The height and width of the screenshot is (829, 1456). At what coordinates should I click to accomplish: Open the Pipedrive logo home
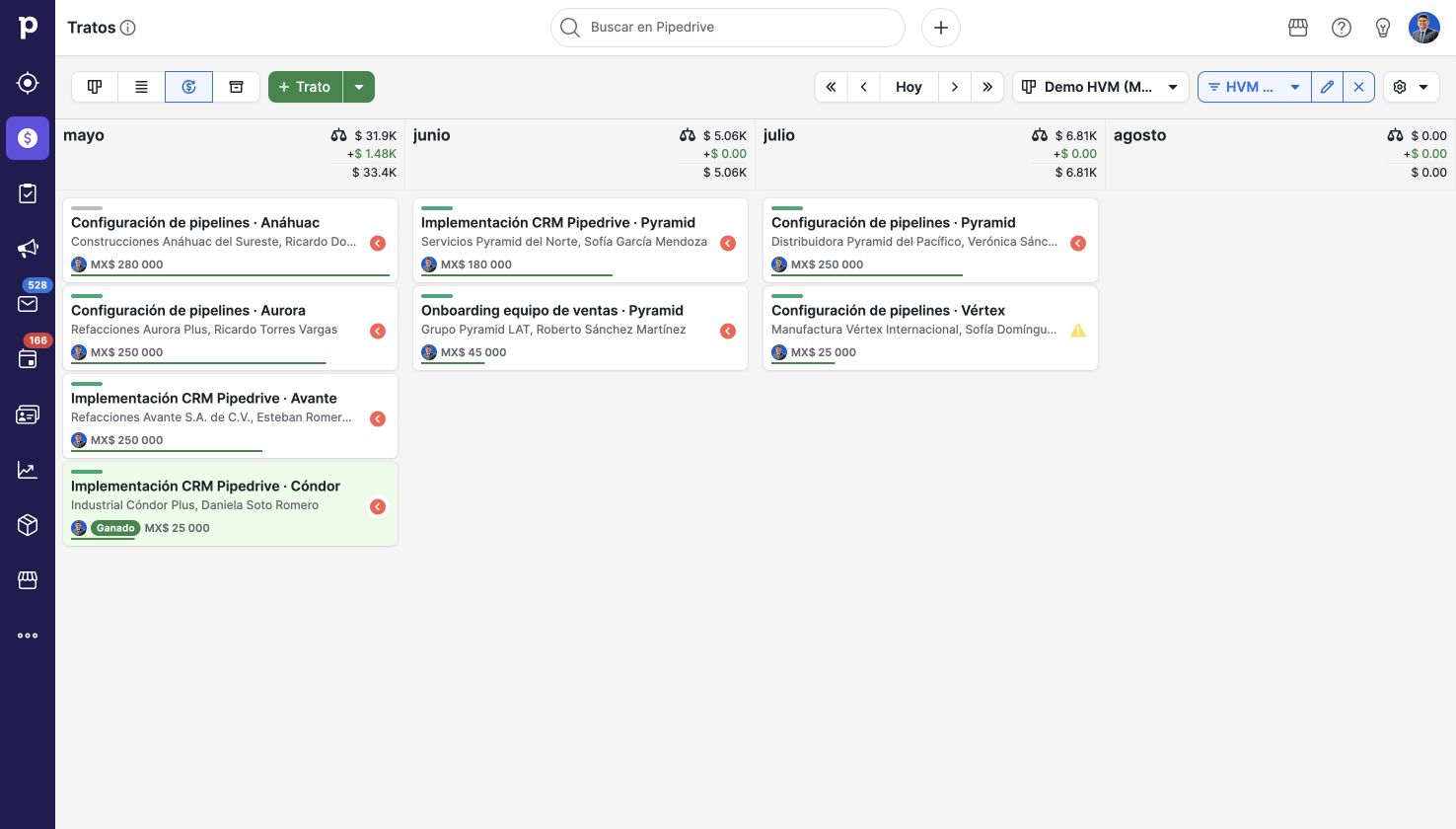coord(28,28)
